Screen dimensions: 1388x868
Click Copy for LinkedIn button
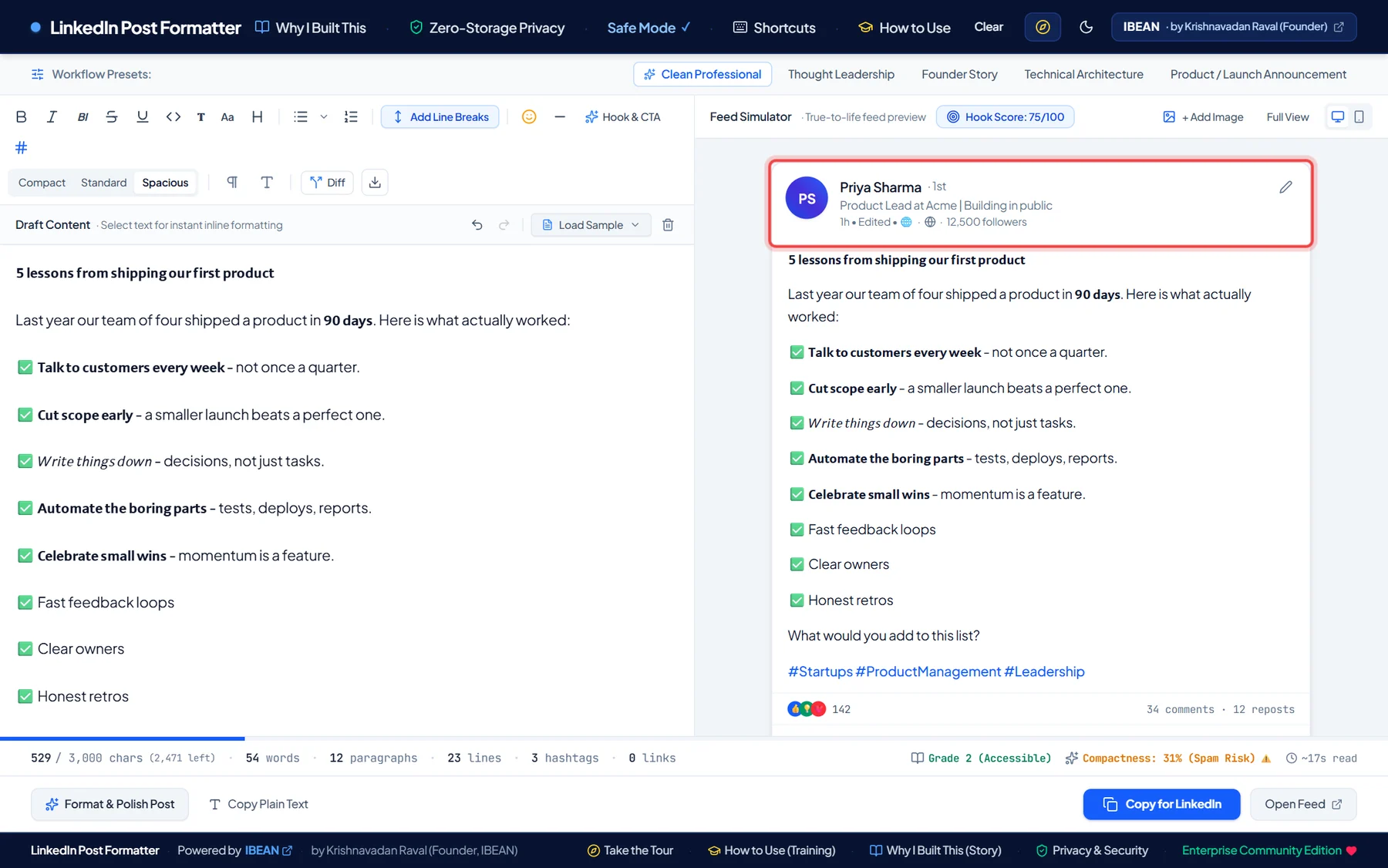(1161, 804)
